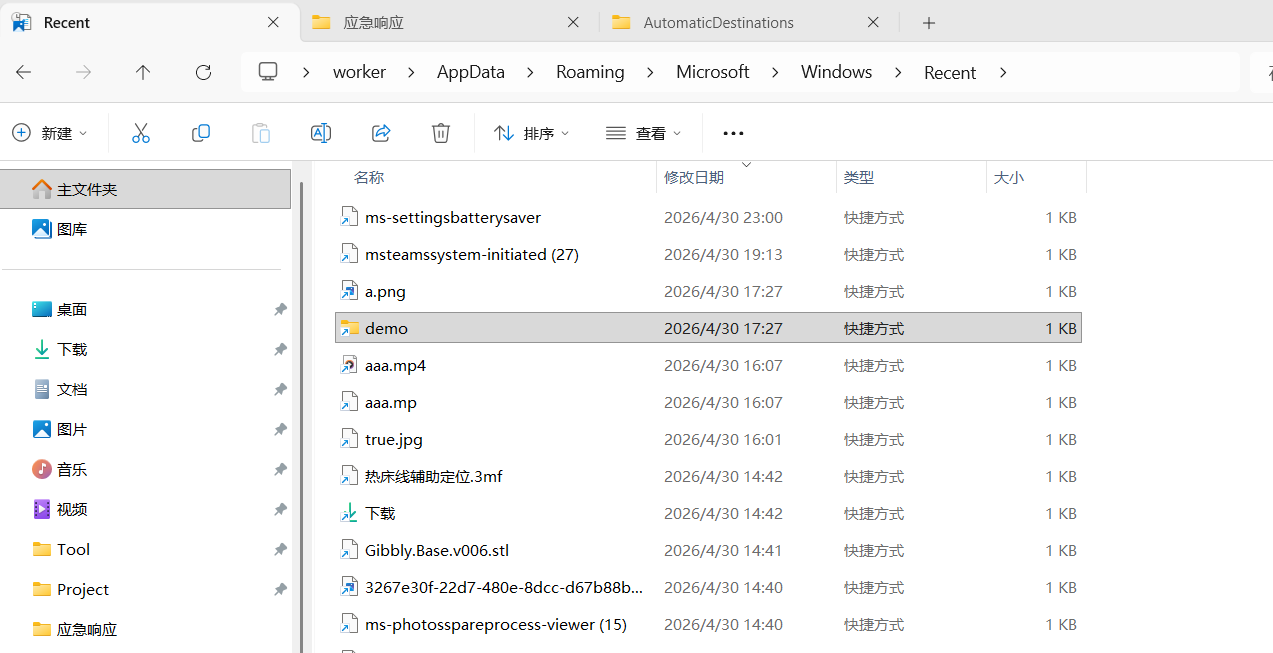This screenshot has height=653, width=1273.
Task: Select the aaa.mp4 shortcut file
Action: tap(395, 366)
